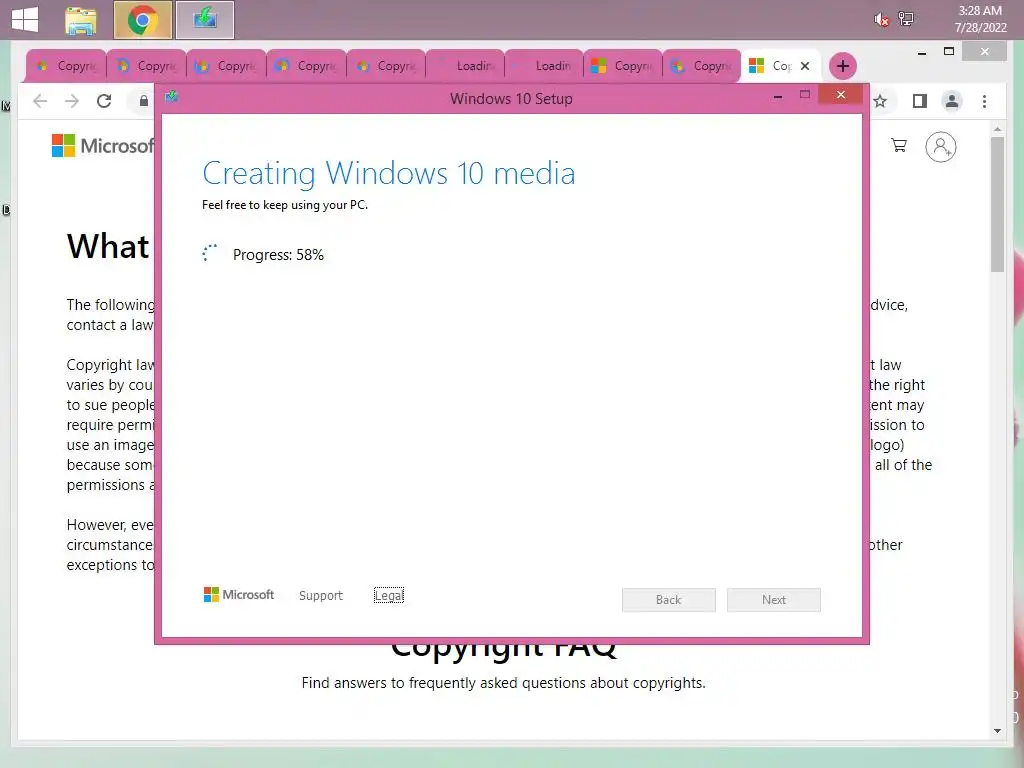Screen dimensions: 1024x768
Task: Click the Next button in Windows 10 Setup
Action: (774, 600)
